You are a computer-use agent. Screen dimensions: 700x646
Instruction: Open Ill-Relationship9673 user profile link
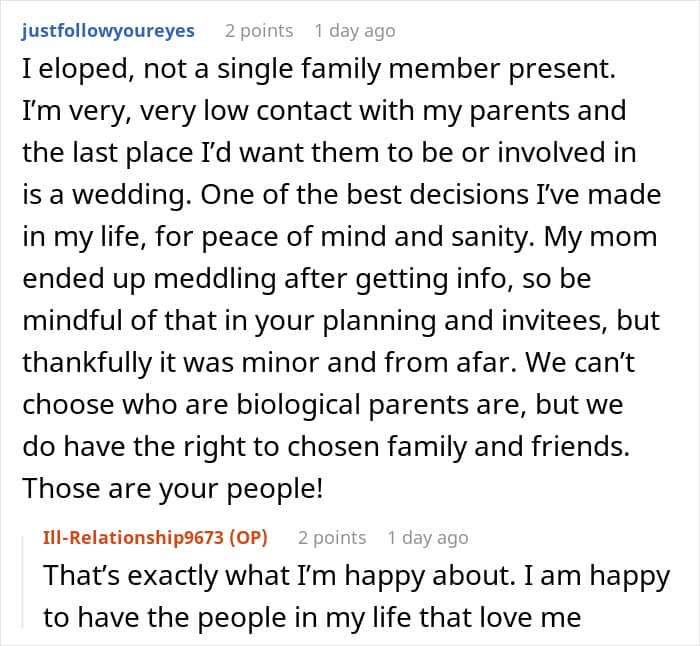(x=136, y=538)
